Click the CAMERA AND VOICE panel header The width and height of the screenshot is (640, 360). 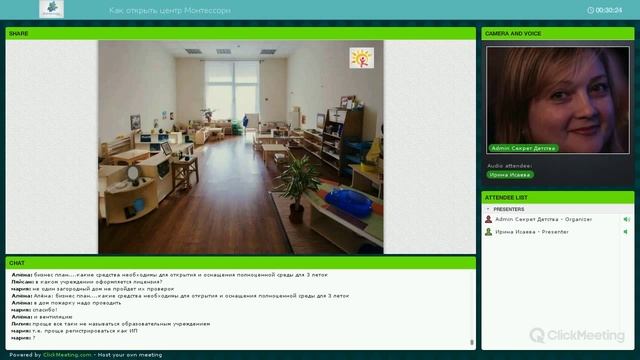point(558,33)
